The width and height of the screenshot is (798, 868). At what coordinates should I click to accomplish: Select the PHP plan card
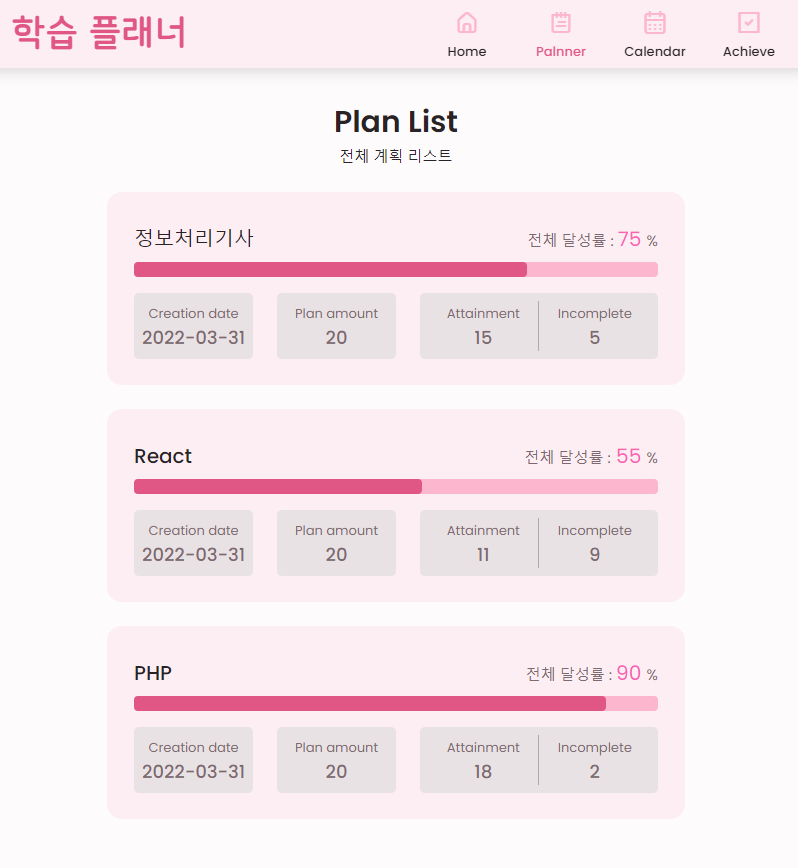(x=396, y=721)
